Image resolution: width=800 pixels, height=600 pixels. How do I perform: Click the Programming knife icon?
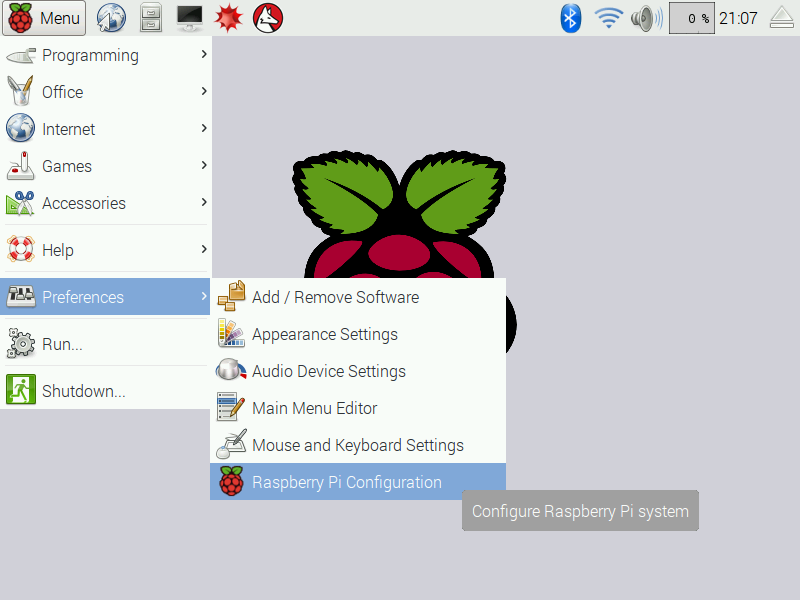point(21,55)
